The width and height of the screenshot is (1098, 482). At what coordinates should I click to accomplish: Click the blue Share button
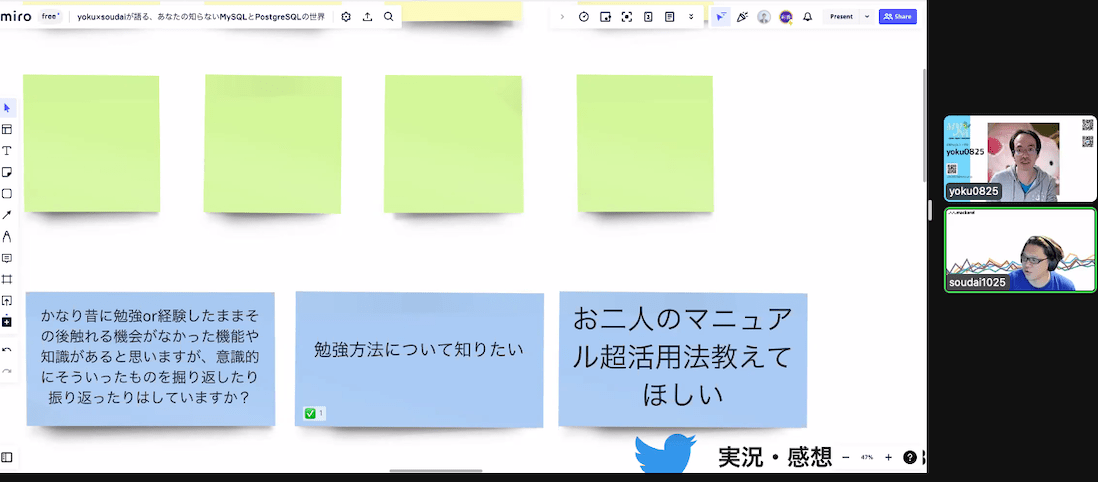point(897,17)
